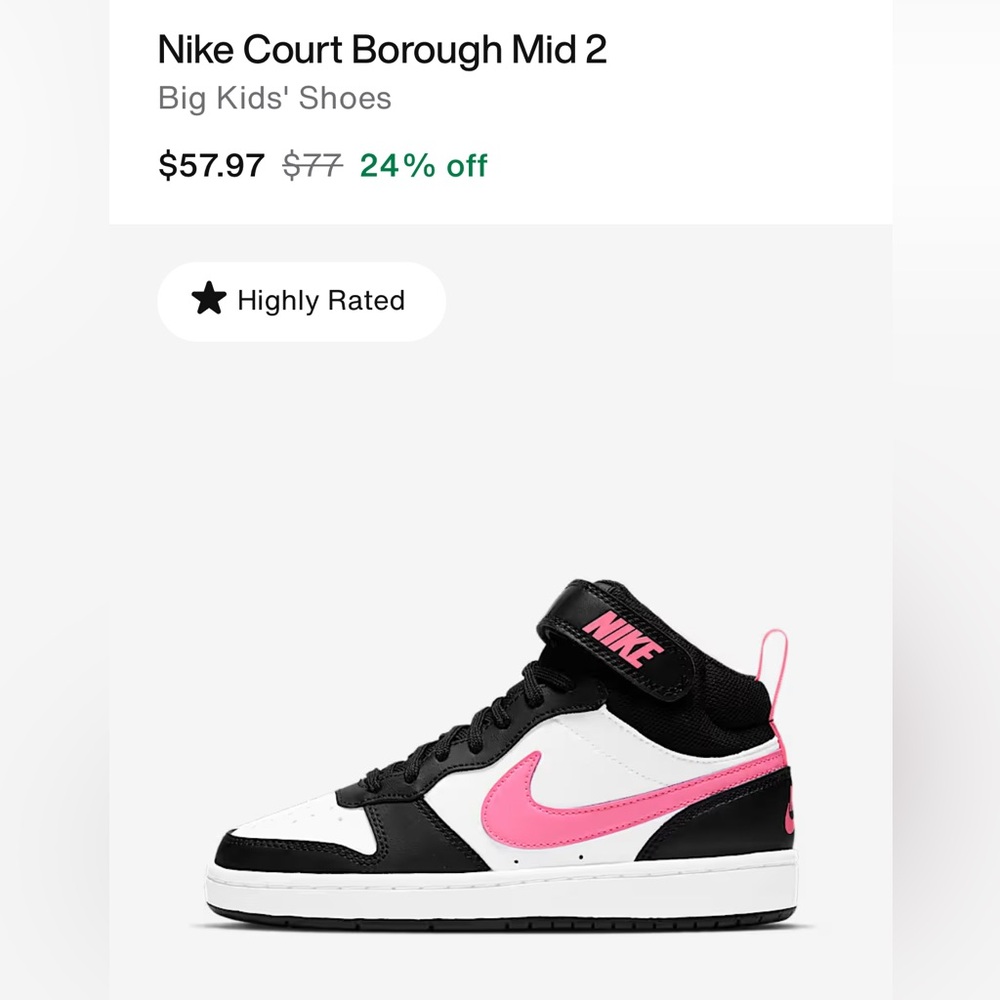
Task: Select the $57.97 sale price
Action: 210,165
